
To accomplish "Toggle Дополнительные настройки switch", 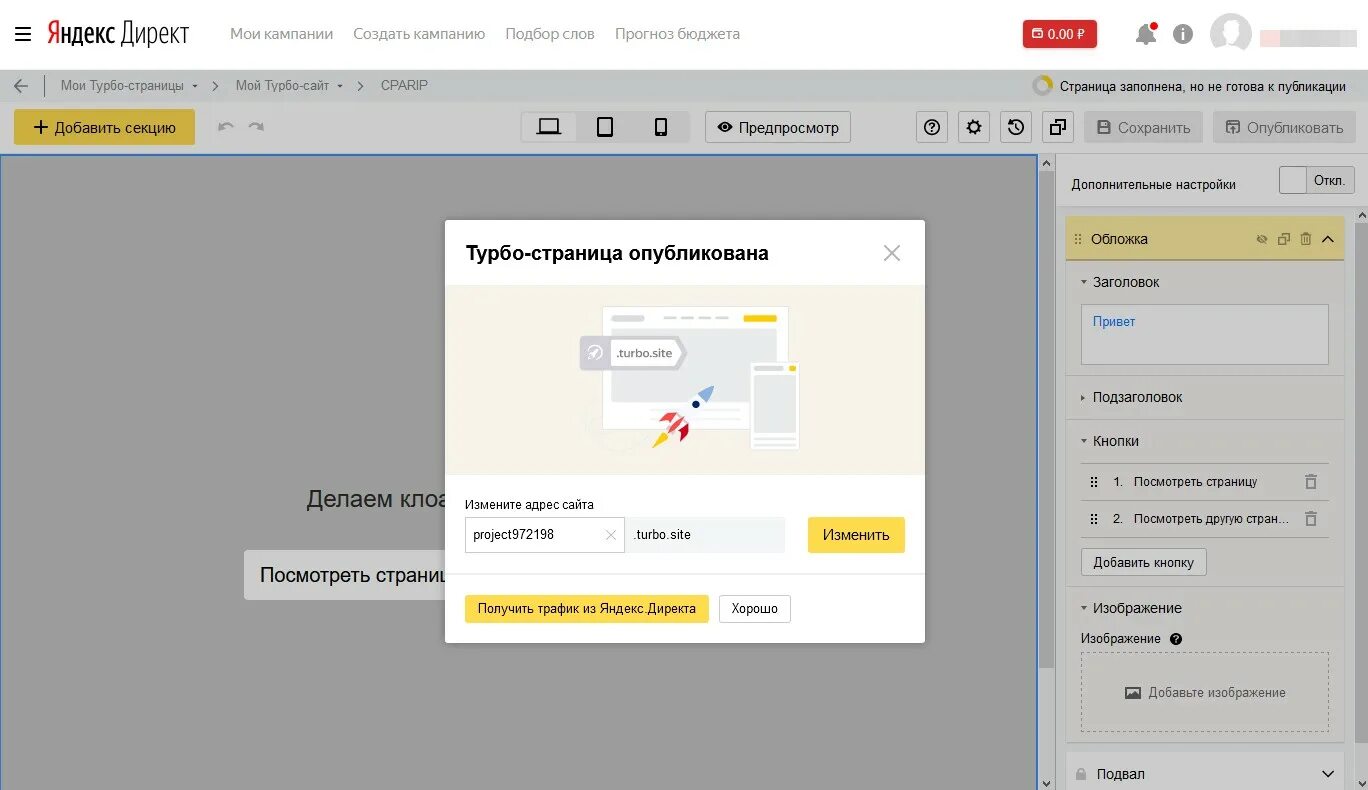I will [1317, 181].
